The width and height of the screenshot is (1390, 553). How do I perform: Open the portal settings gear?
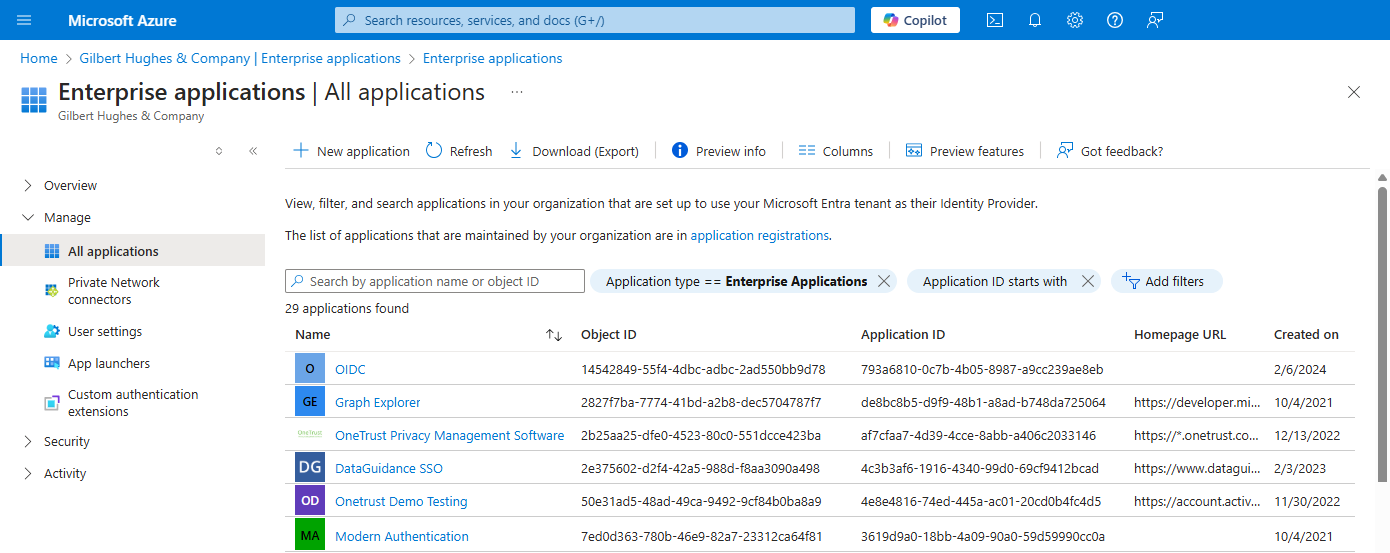tap(1075, 20)
